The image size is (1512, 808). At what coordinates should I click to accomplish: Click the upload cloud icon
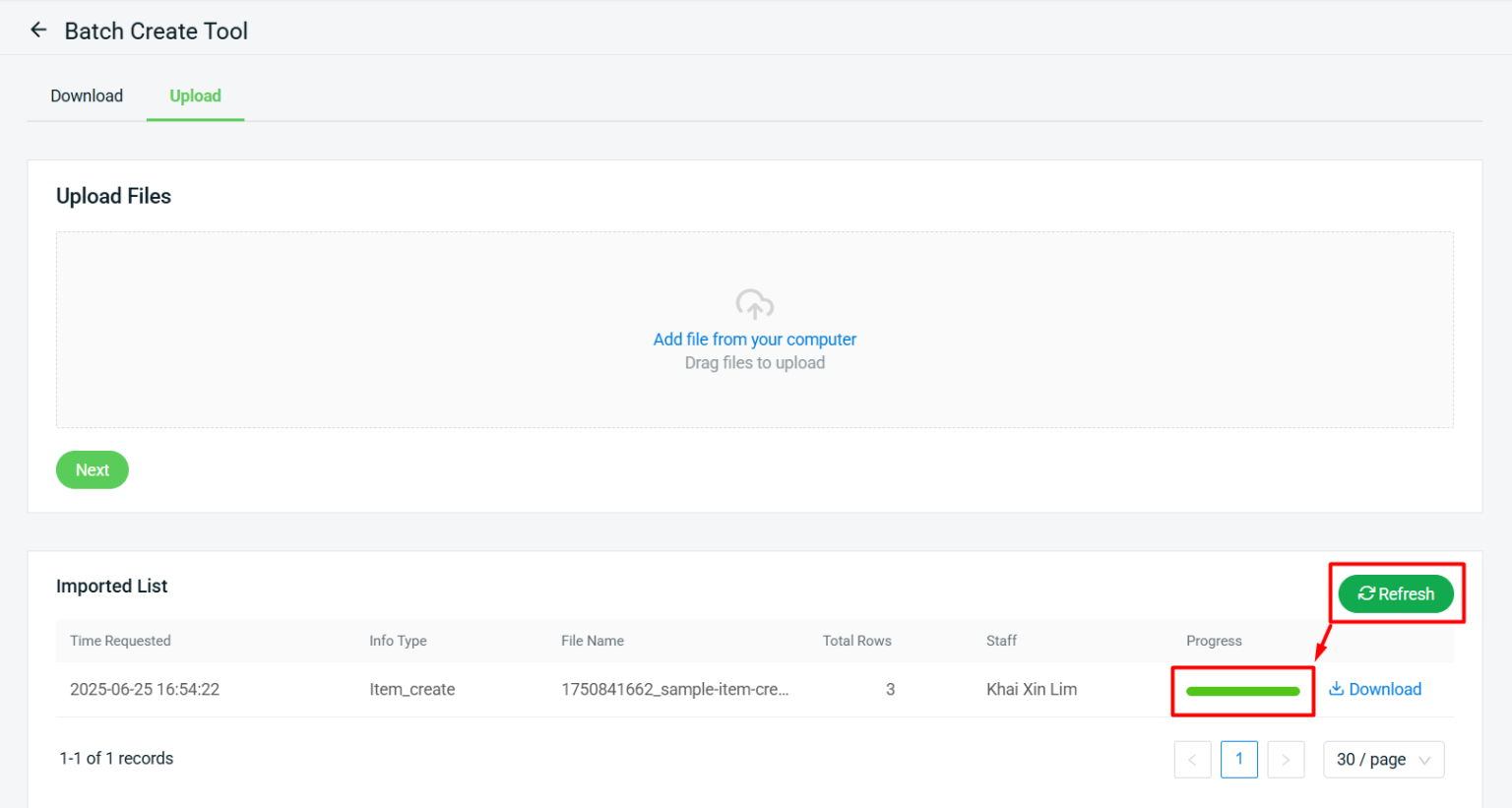pyautogui.click(x=754, y=303)
